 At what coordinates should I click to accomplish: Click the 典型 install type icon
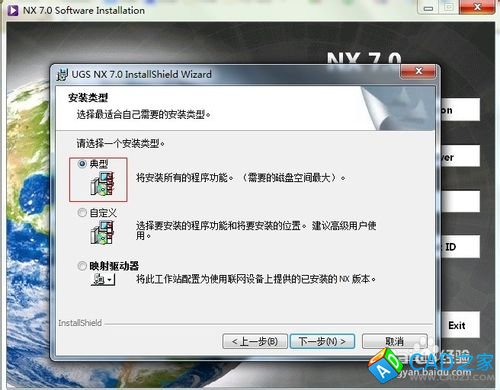tap(102, 183)
